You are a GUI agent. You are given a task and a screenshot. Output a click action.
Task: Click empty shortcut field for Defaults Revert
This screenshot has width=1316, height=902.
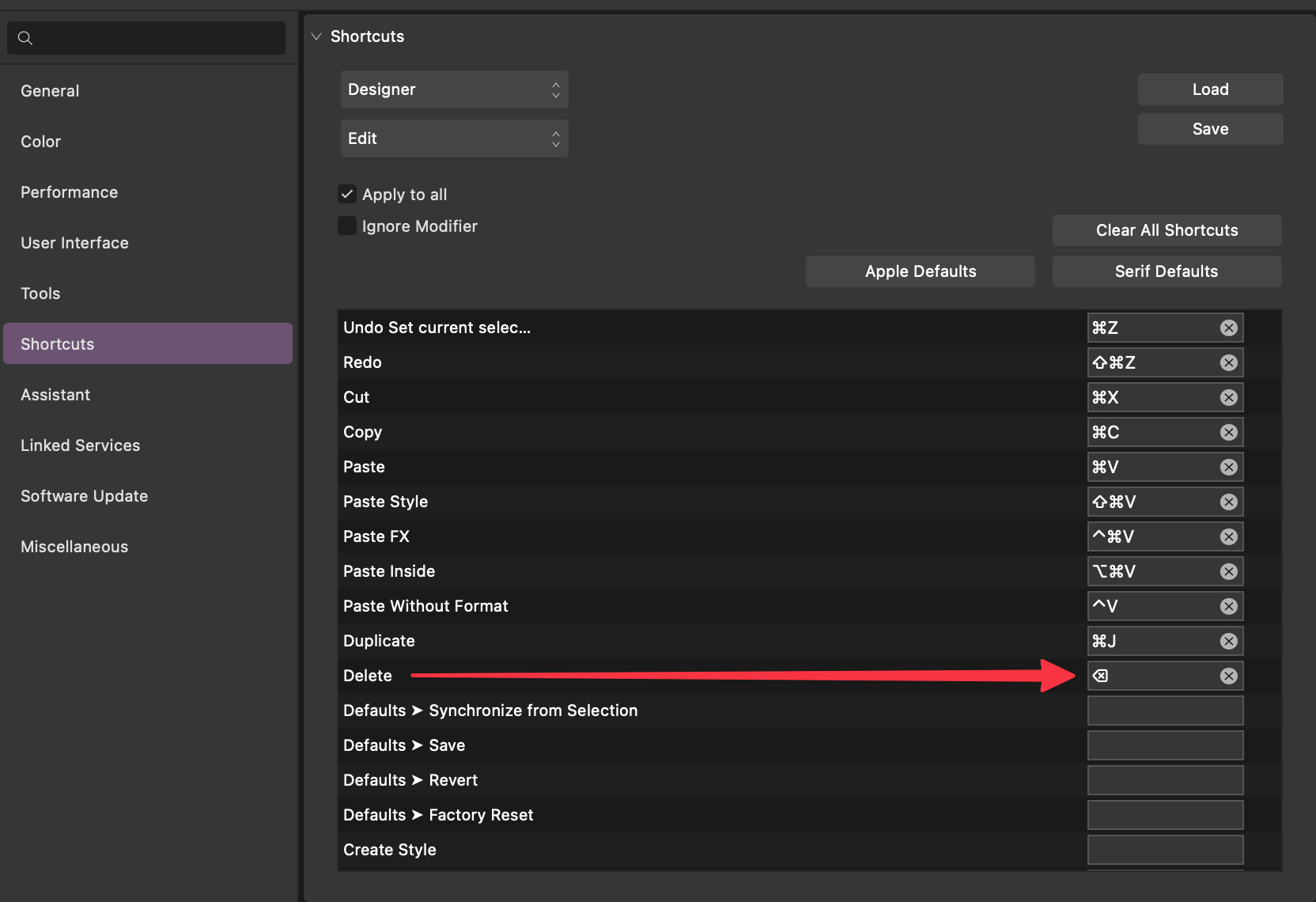pos(1165,780)
